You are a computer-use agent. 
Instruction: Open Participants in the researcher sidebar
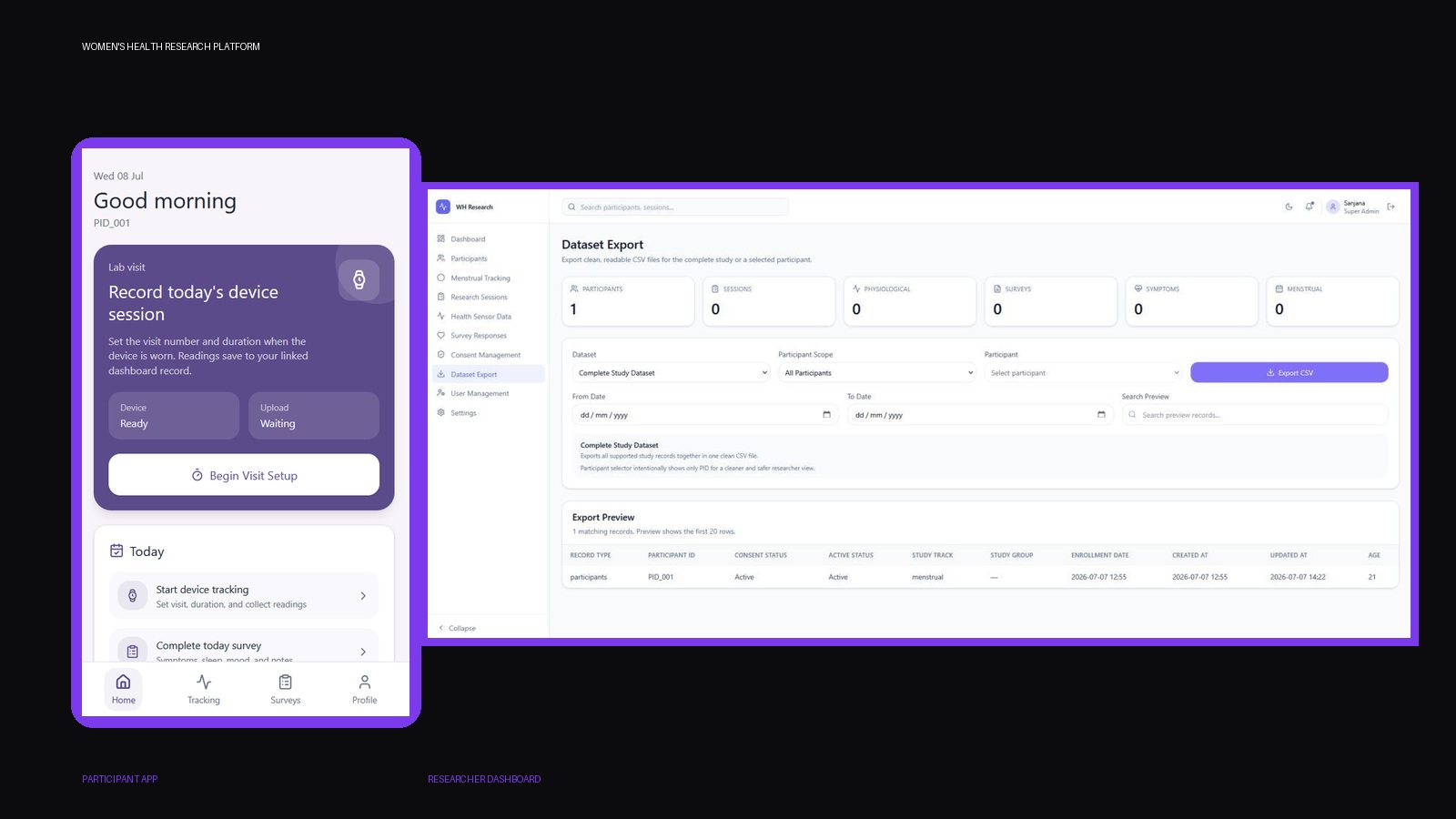pos(488,258)
